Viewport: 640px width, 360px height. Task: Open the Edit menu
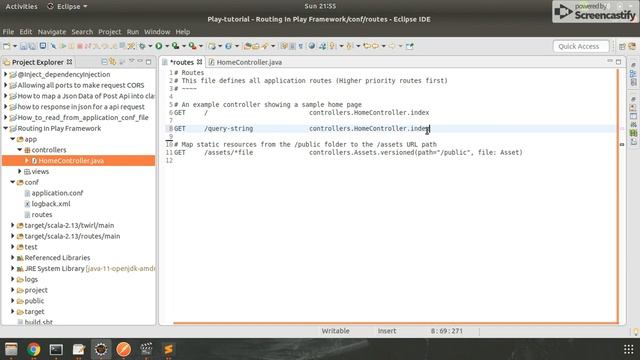click(x=25, y=32)
